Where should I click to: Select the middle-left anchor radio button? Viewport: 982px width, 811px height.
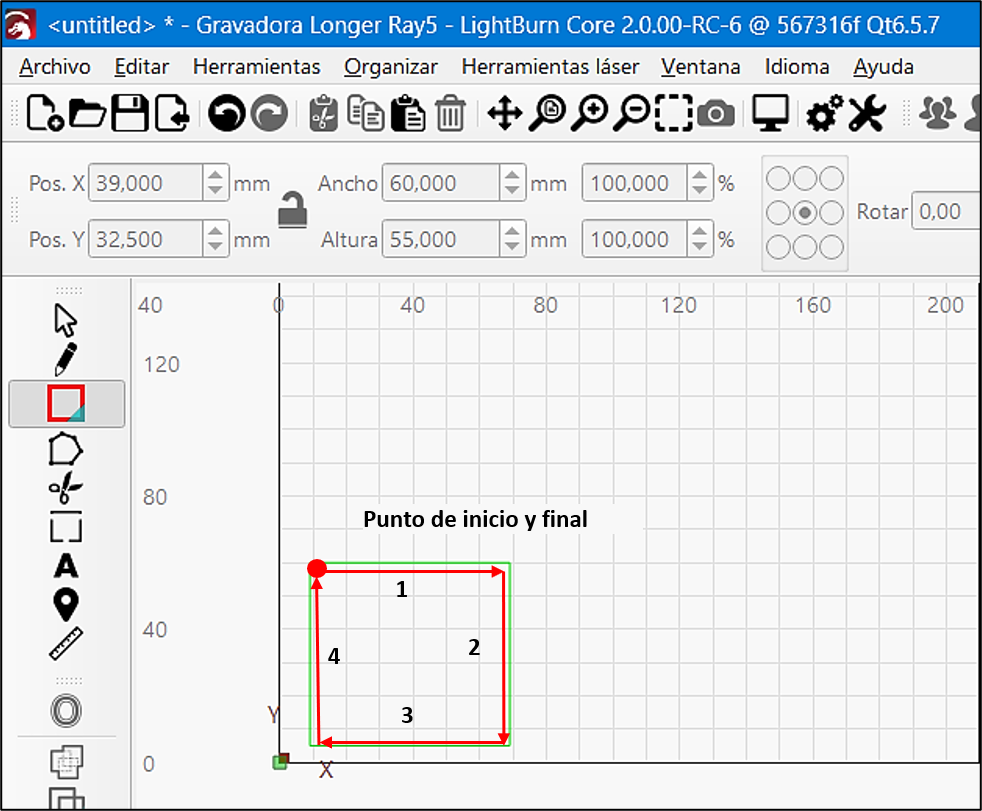tap(778, 212)
